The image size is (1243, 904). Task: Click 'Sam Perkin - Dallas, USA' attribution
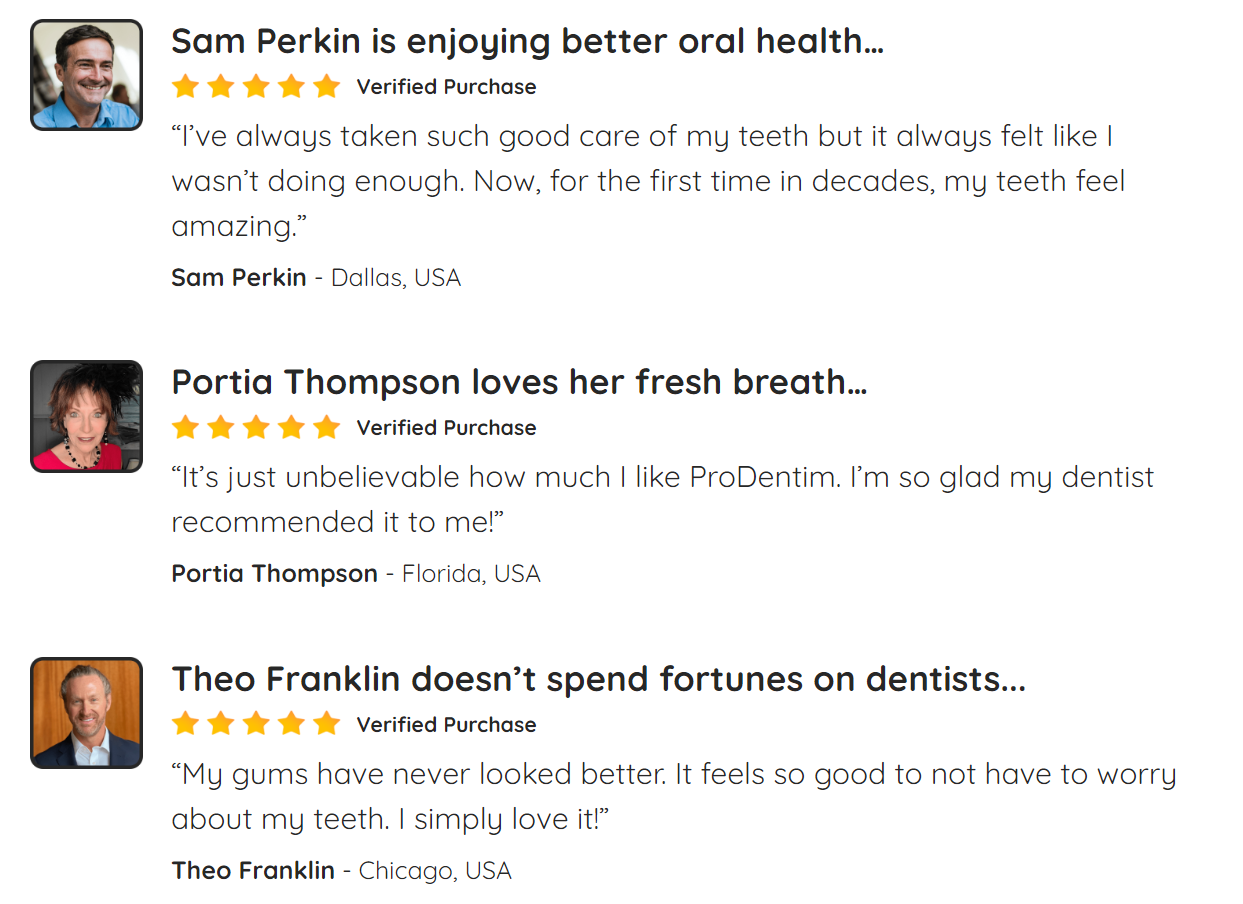[x=316, y=278]
